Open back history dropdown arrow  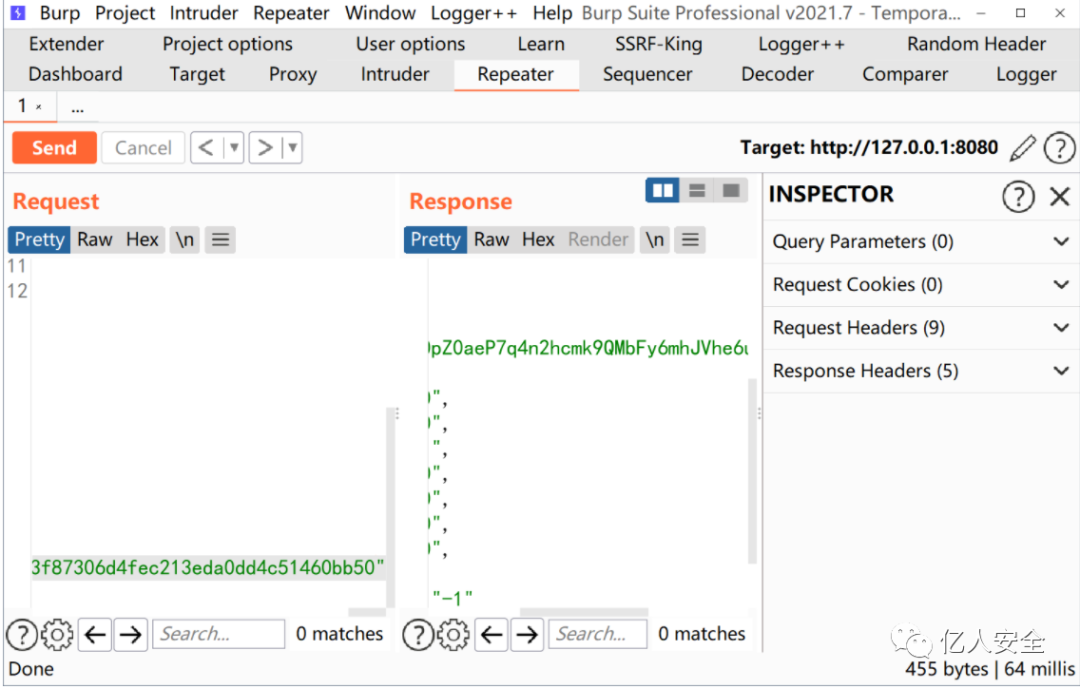pyautogui.click(x=234, y=147)
